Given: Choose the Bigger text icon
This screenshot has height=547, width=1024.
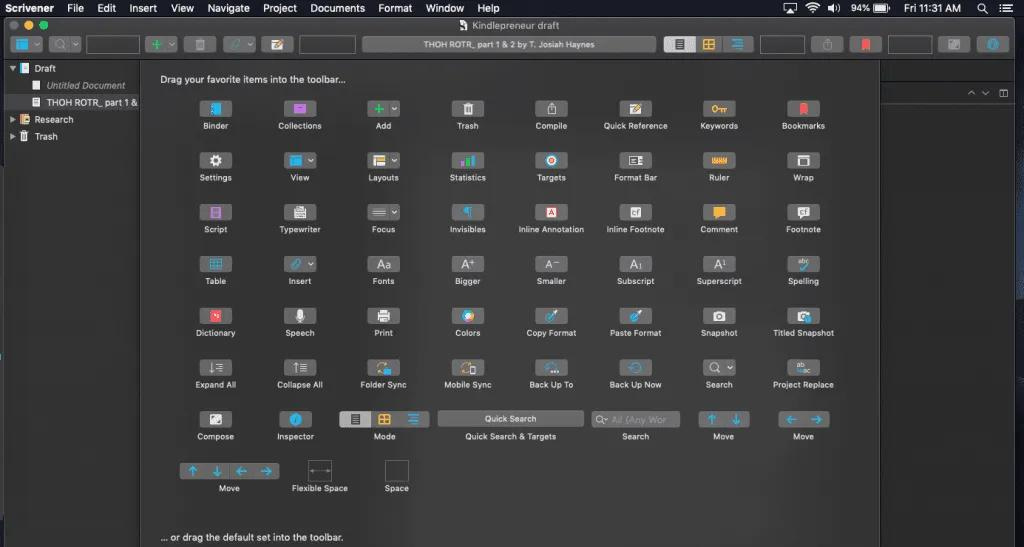Looking at the screenshot, I should [468, 264].
